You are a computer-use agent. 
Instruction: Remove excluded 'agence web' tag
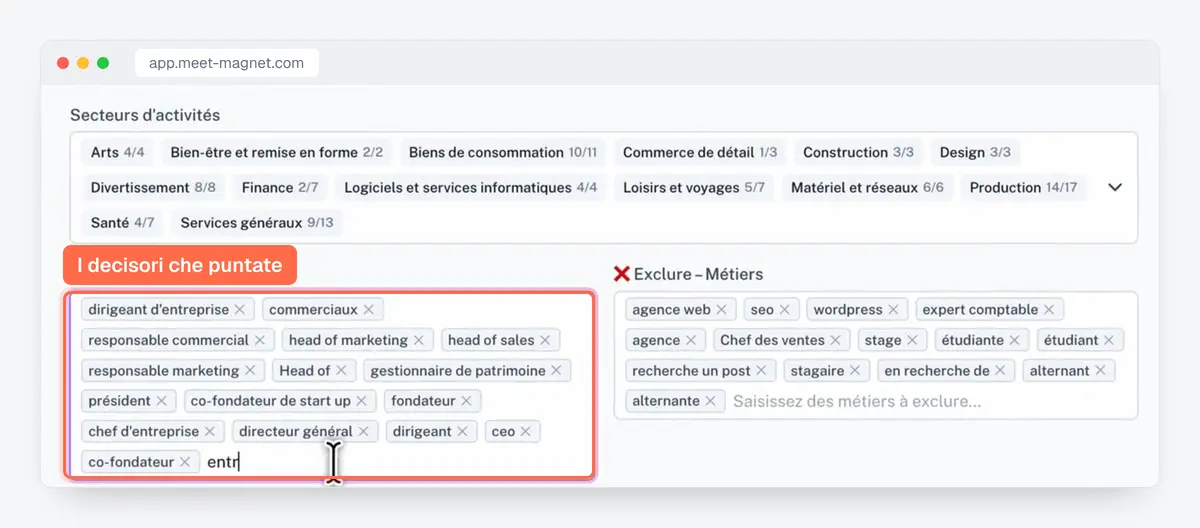coord(721,310)
